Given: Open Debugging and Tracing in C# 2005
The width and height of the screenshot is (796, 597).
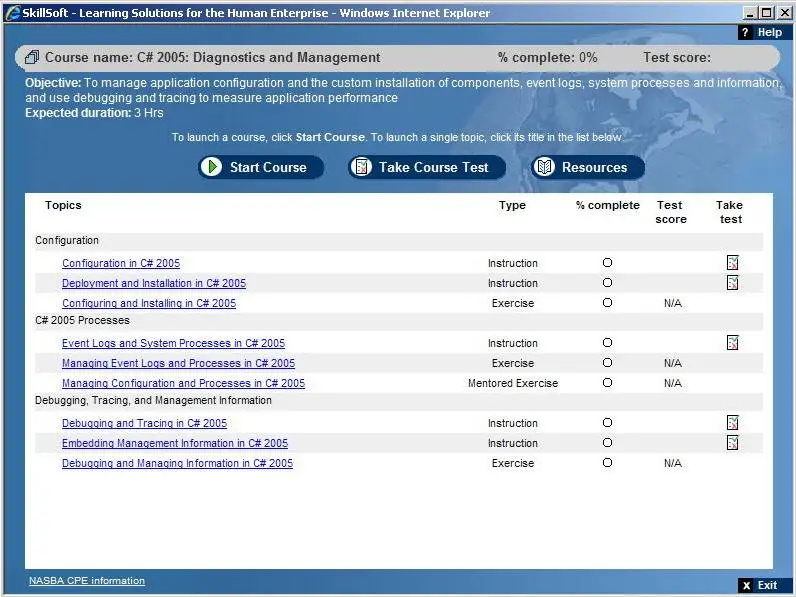Looking at the screenshot, I should pyautogui.click(x=144, y=423).
